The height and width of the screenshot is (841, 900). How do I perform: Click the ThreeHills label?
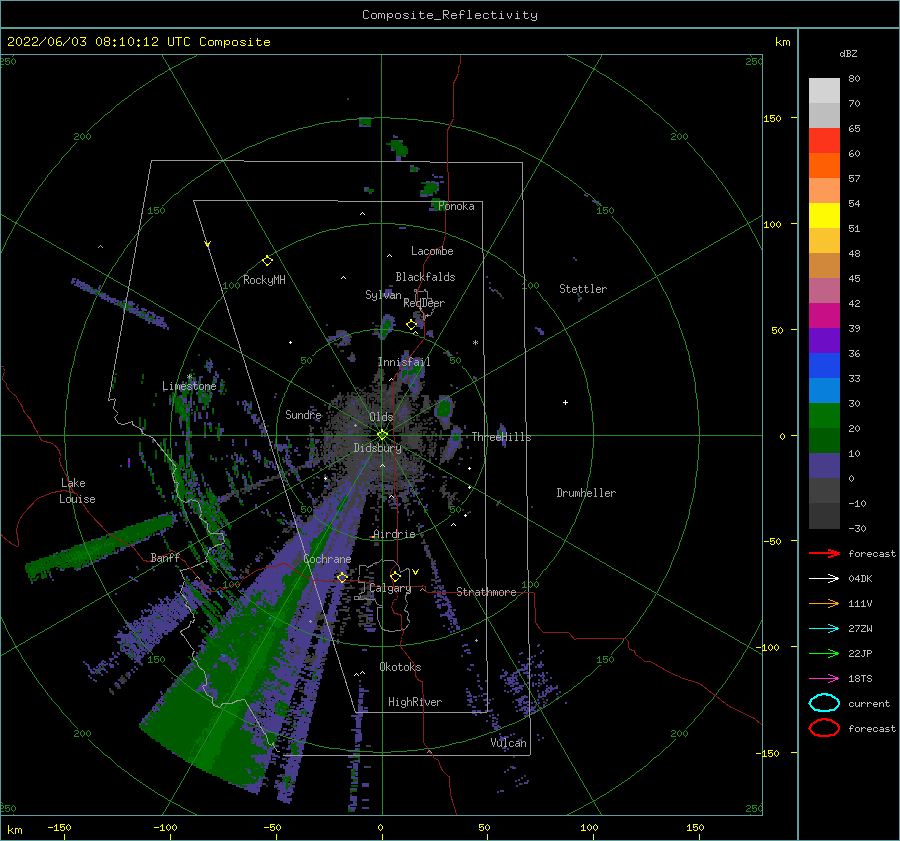[501, 437]
